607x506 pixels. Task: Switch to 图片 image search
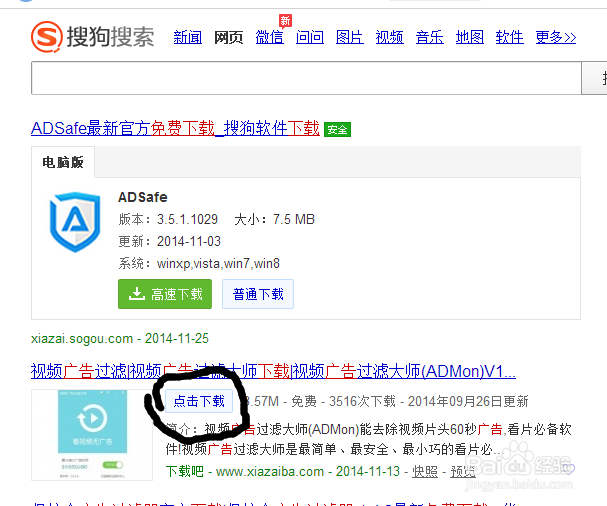coord(350,38)
